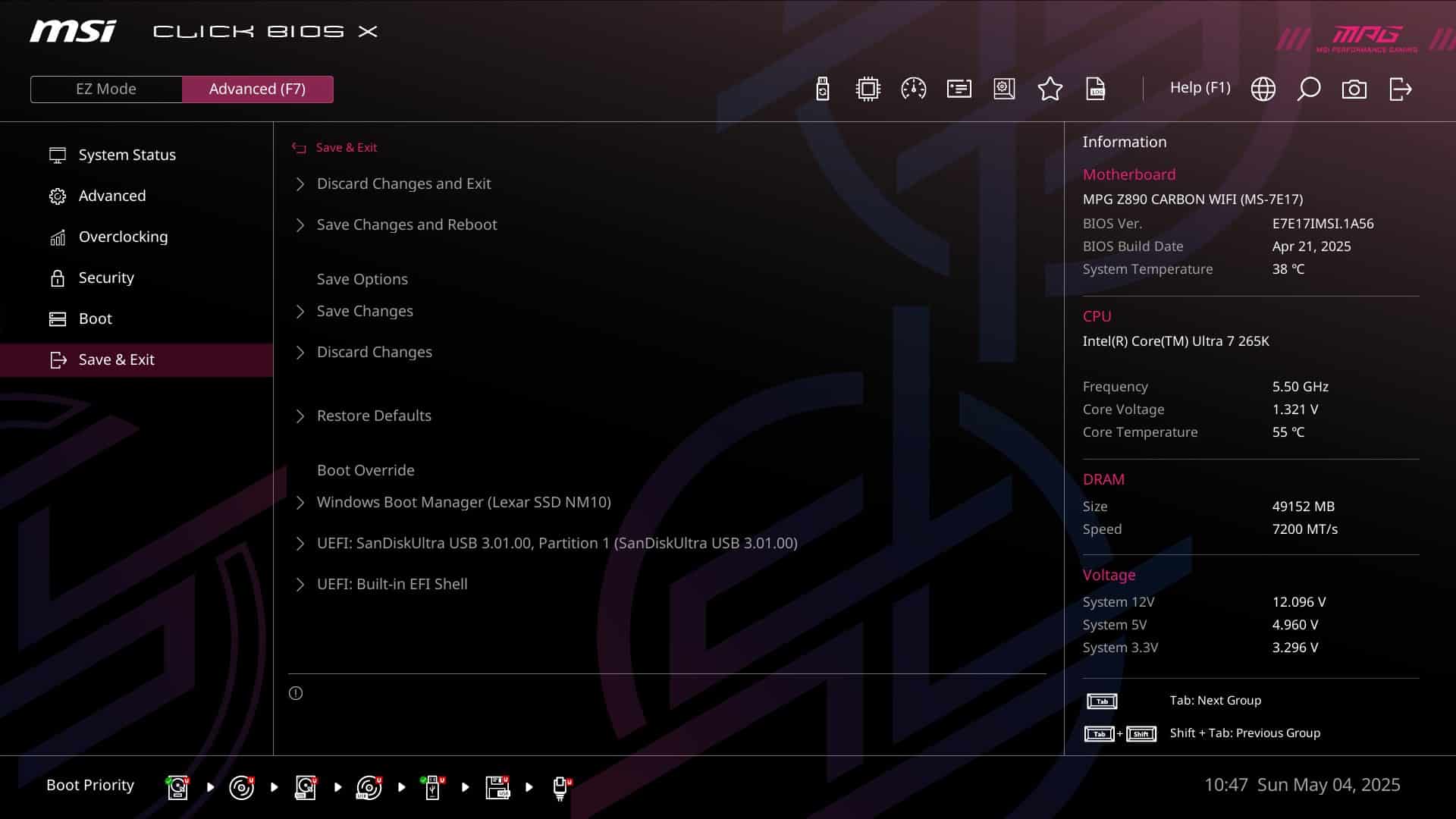Select the optical disc boot priority icon

241,787
